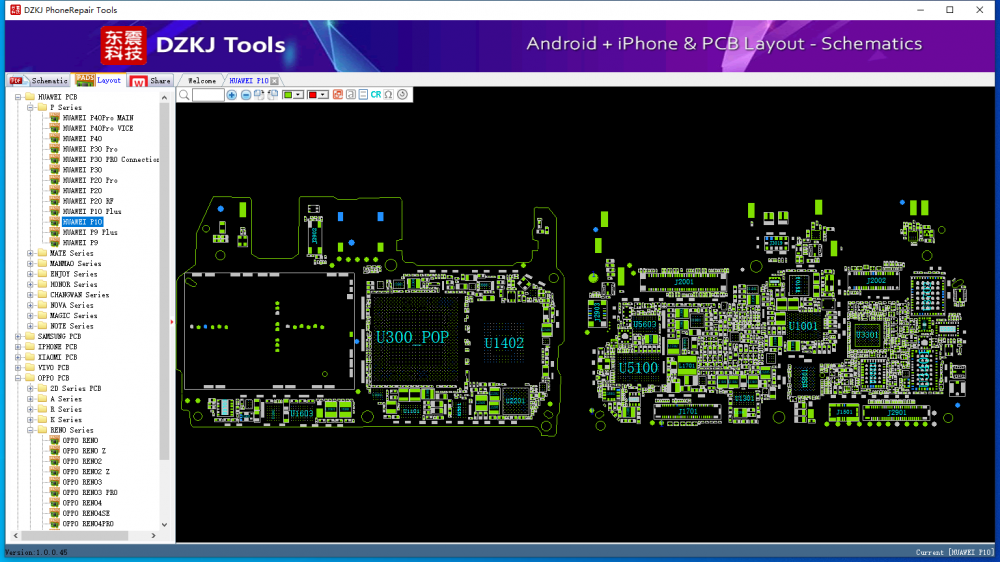Switch to the Share tab

151,80
